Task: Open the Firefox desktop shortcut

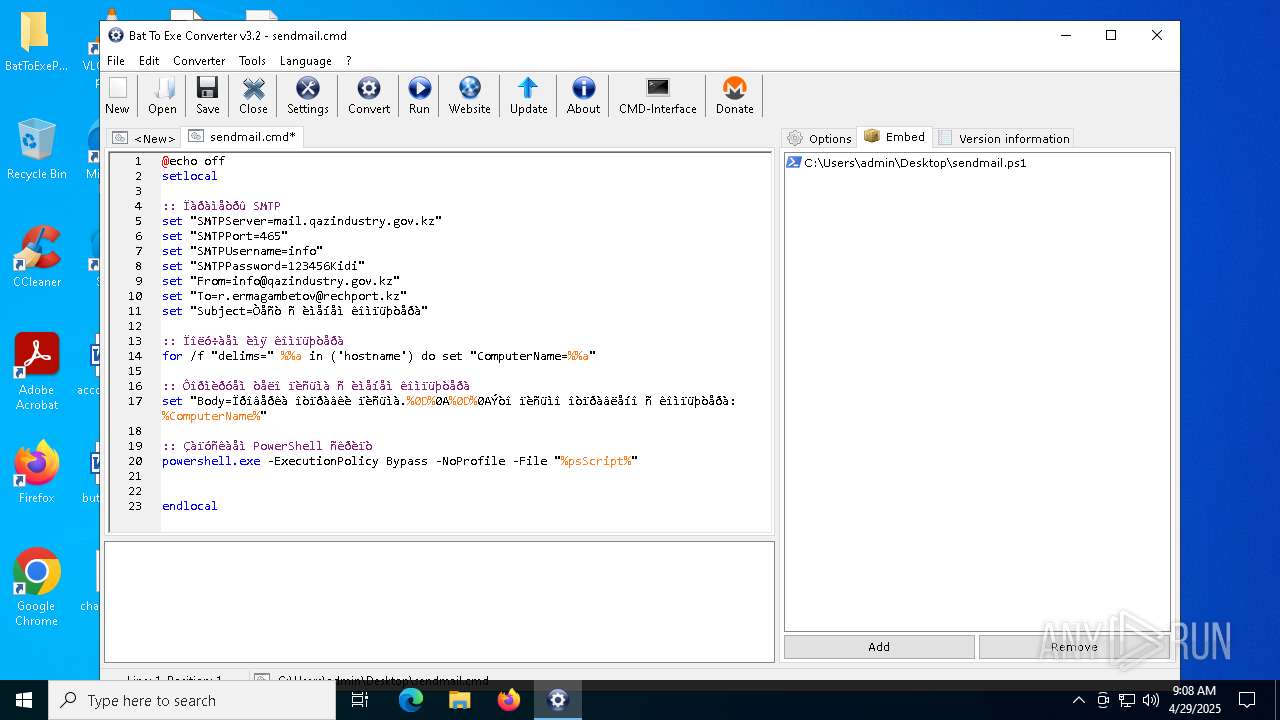Action: pos(36,472)
